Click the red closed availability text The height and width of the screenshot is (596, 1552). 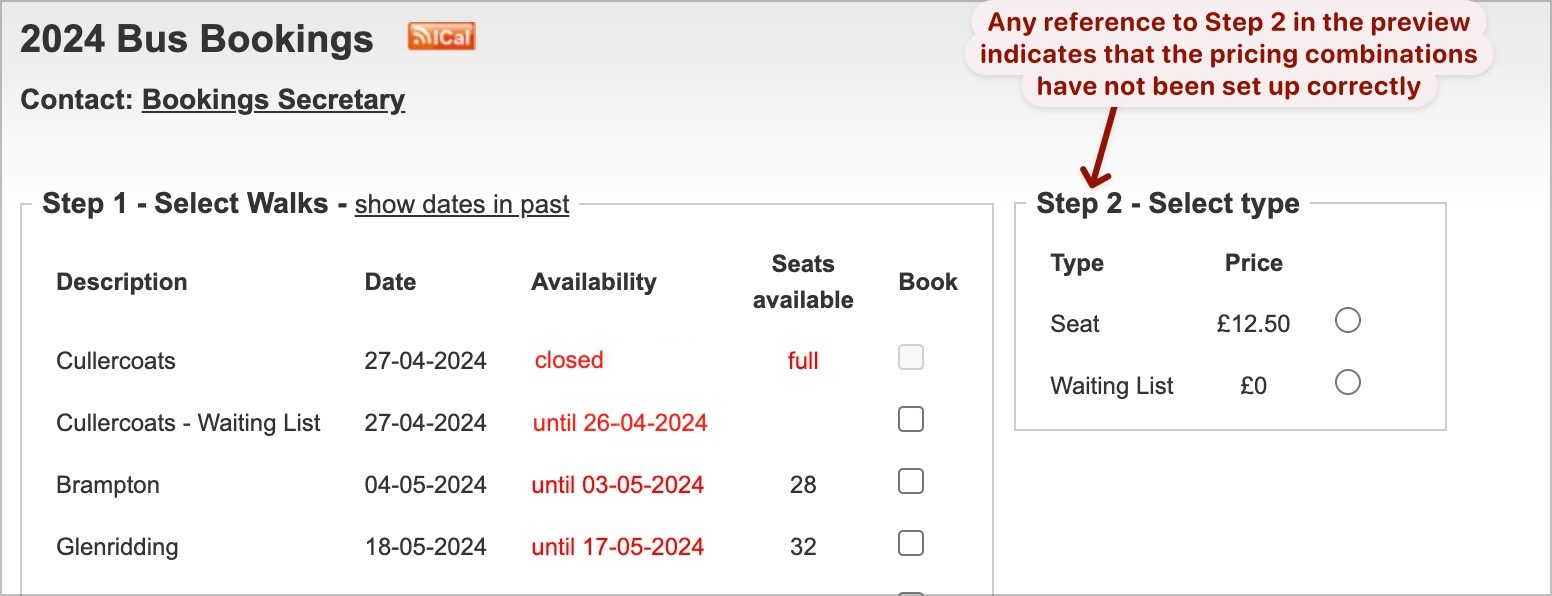pos(568,360)
